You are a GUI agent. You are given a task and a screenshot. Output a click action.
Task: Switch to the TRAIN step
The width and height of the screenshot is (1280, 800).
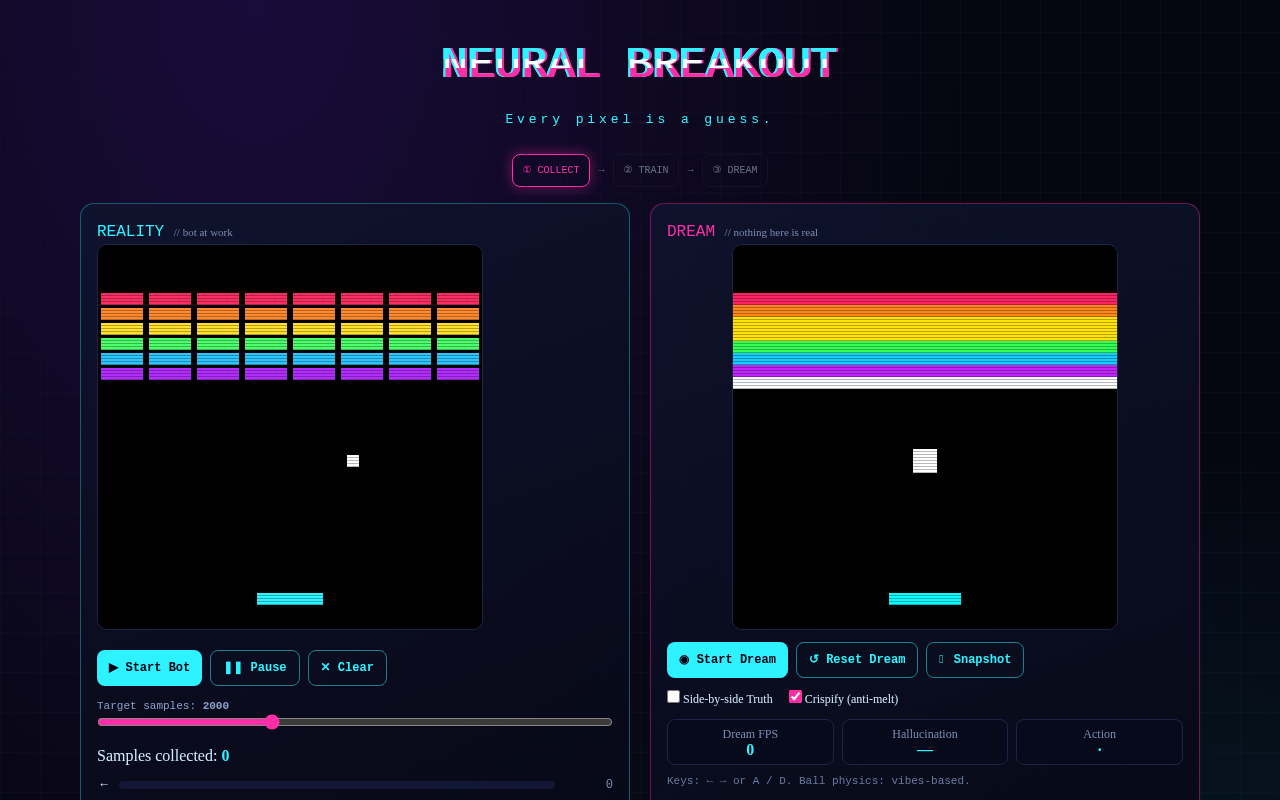pyautogui.click(x=646, y=170)
